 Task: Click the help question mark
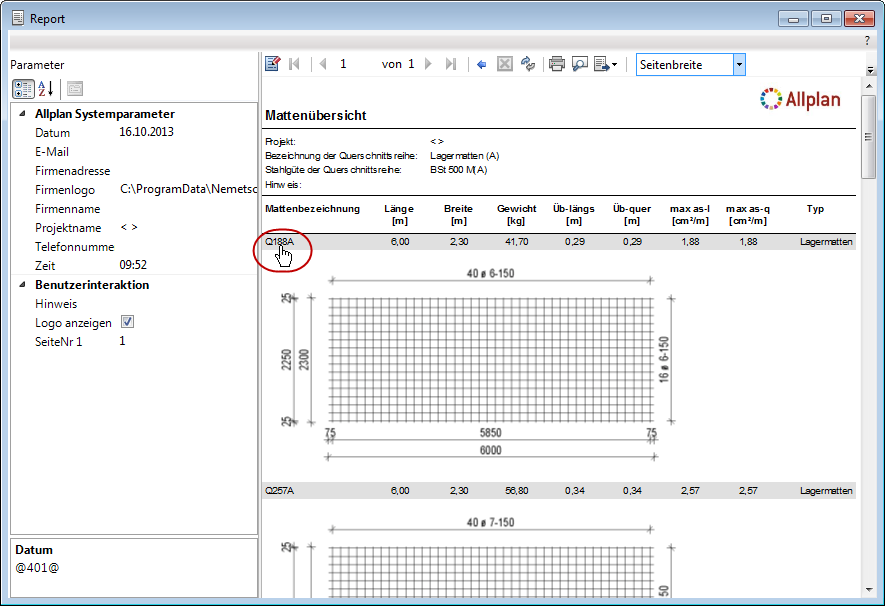[867, 41]
